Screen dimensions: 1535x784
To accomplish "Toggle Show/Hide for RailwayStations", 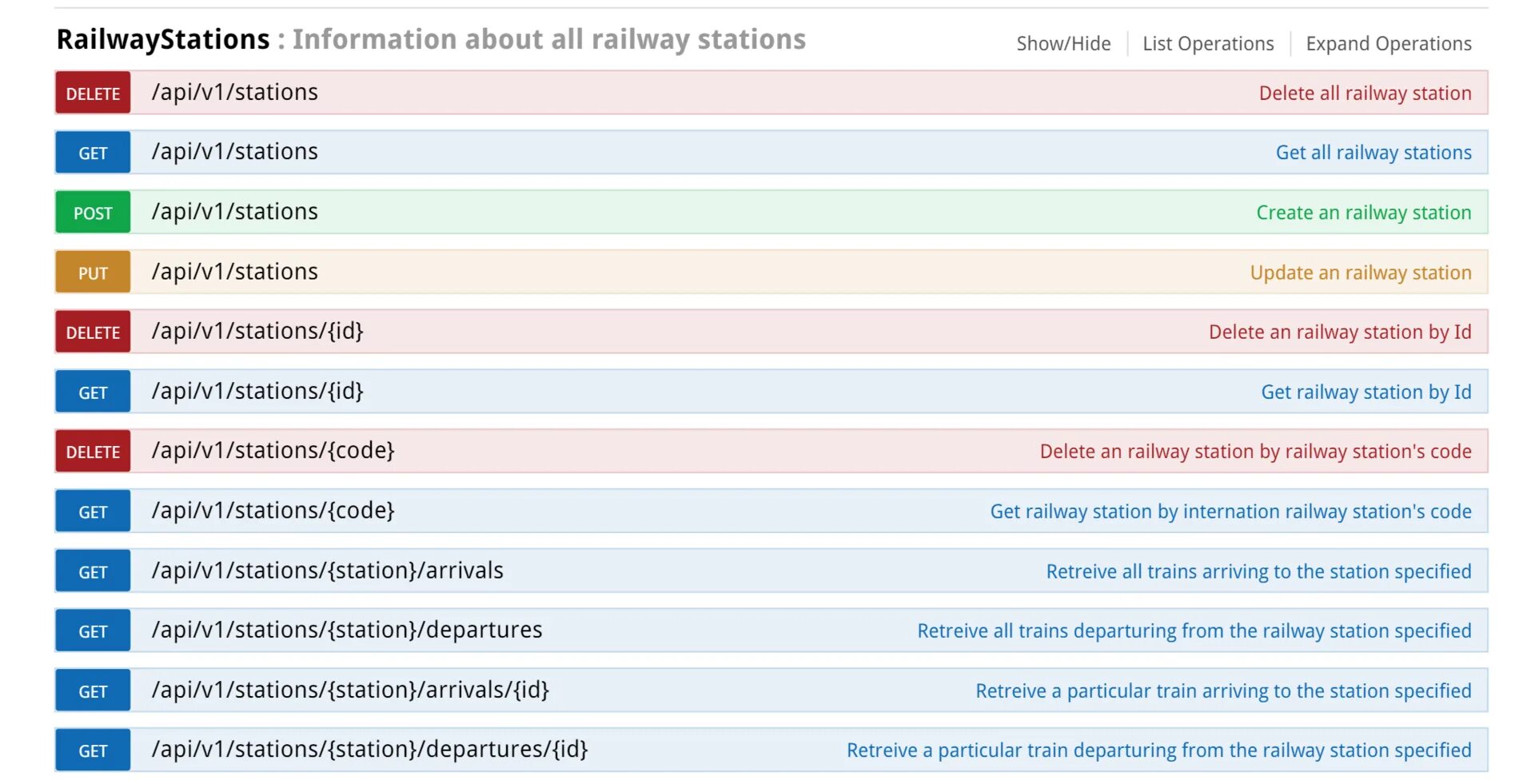I will coord(1063,44).
